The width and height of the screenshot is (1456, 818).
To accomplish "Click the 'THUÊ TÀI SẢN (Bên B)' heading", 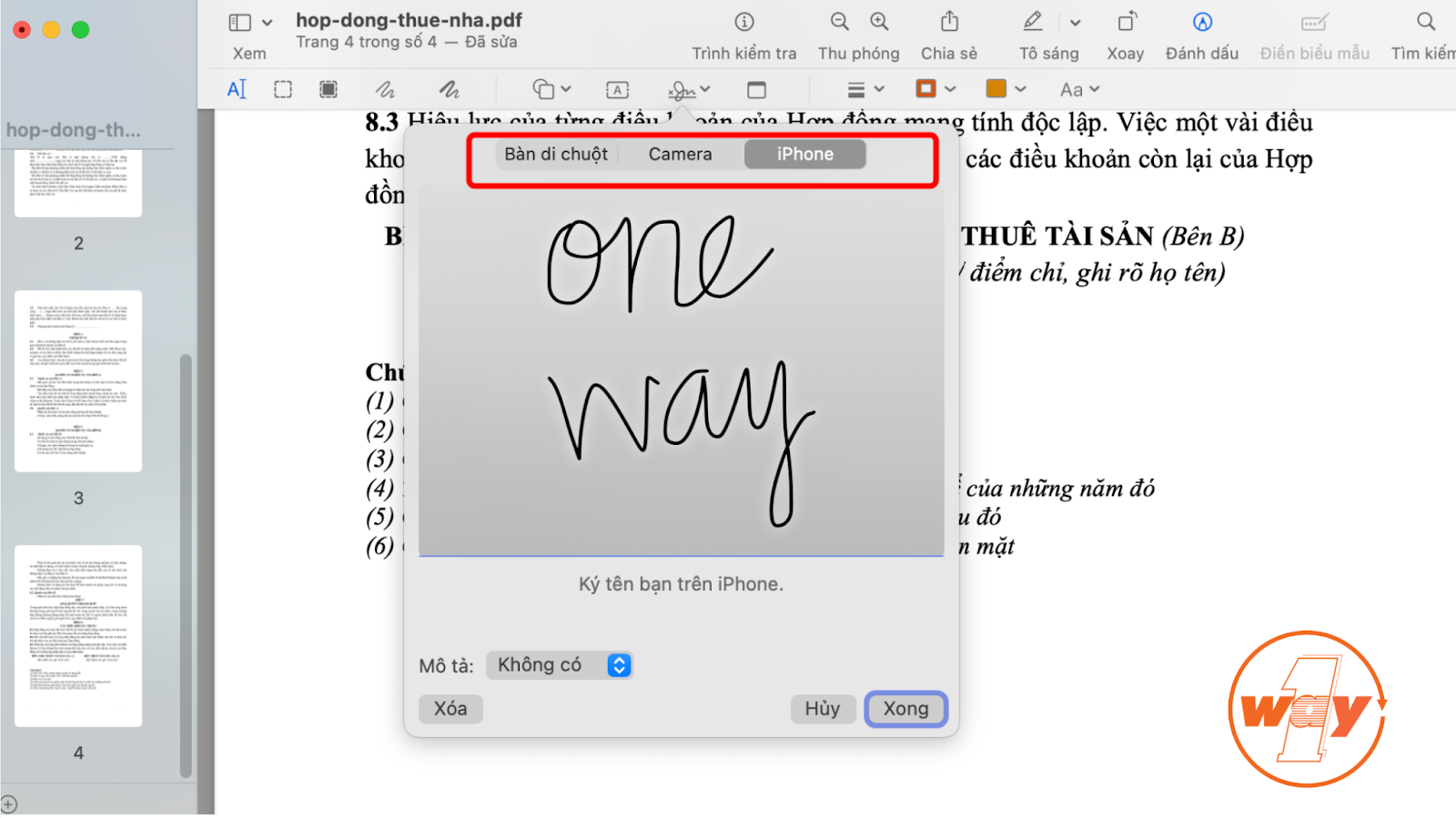I will pos(1103,237).
